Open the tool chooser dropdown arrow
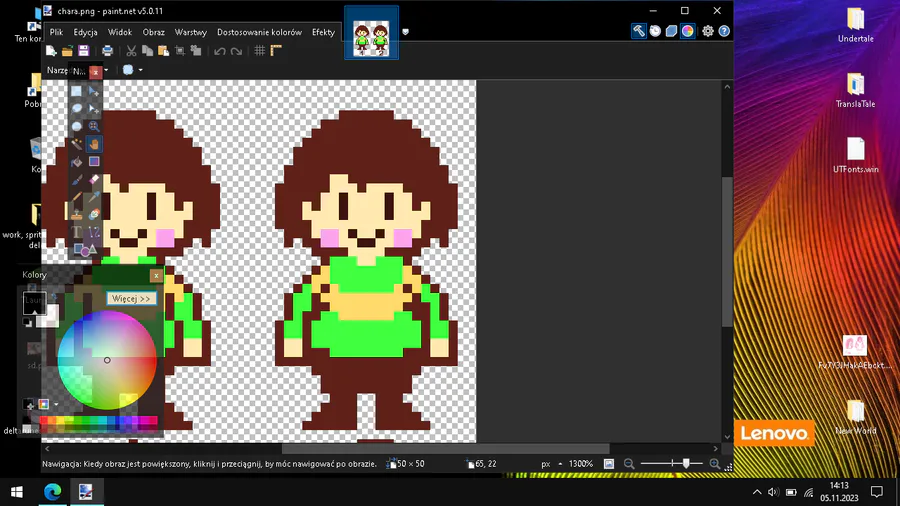Screen dimensions: 900x506 (106, 70)
